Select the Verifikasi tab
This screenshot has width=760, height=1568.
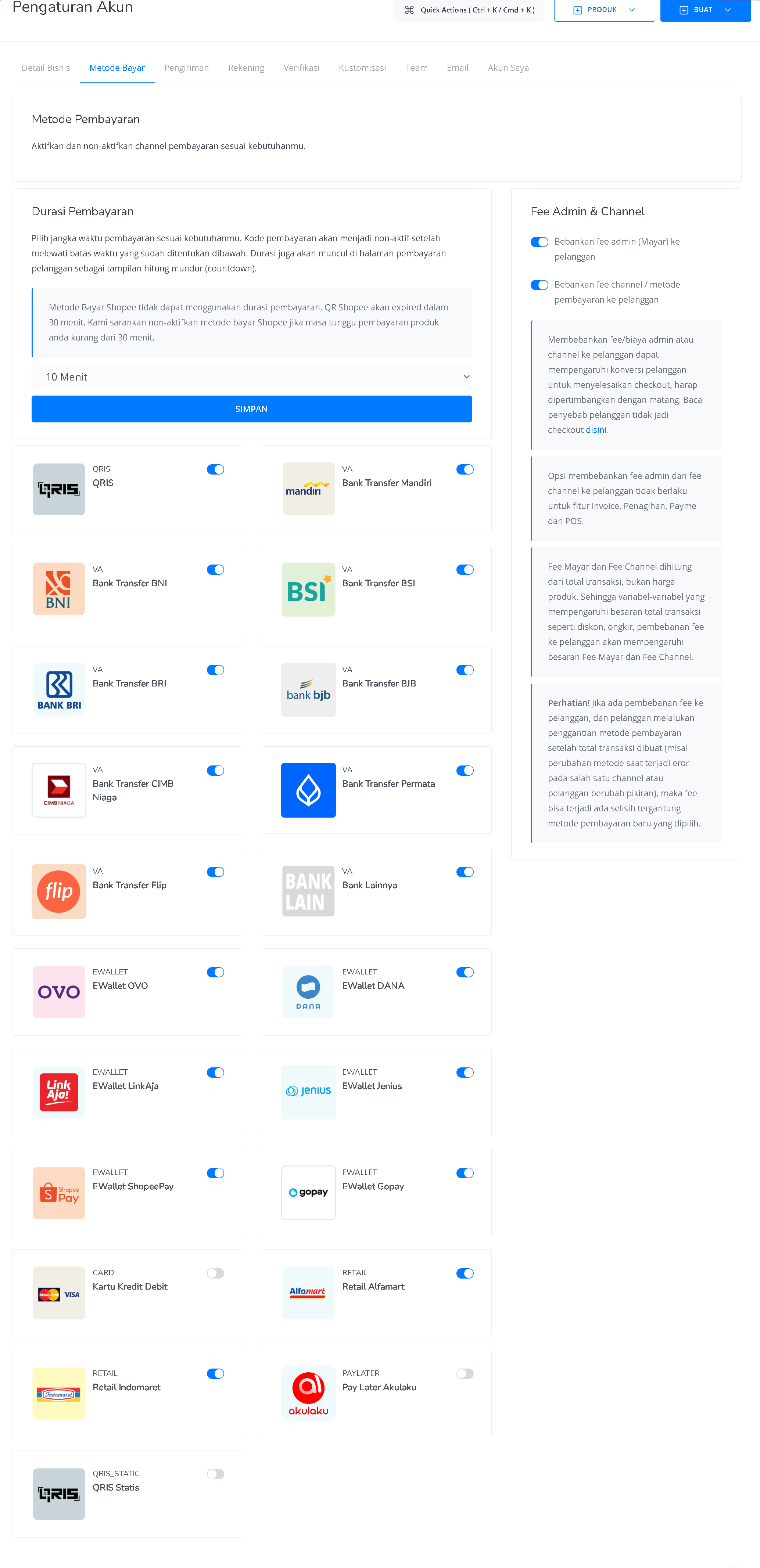(301, 68)
